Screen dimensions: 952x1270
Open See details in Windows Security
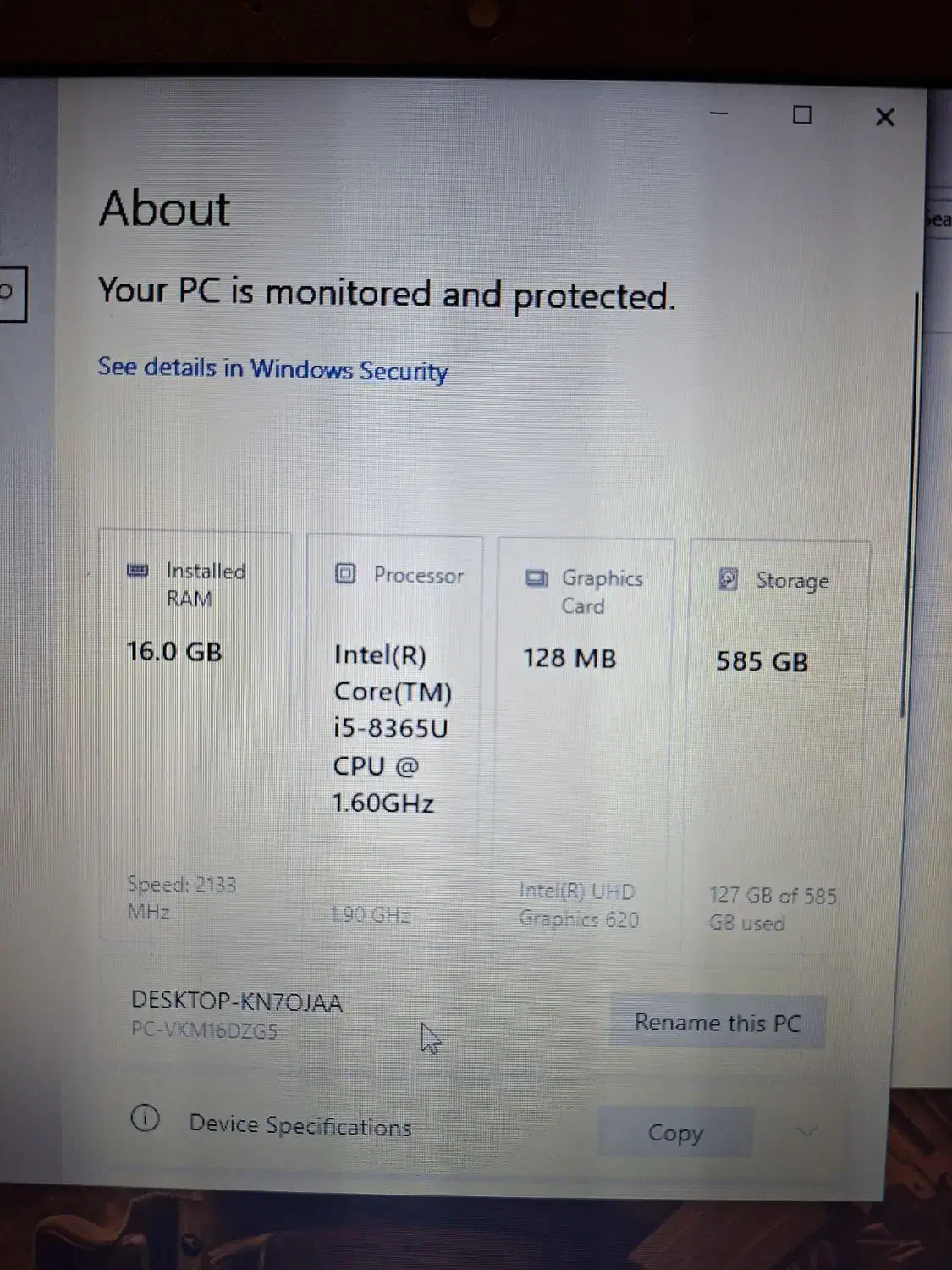pos(272,369)
